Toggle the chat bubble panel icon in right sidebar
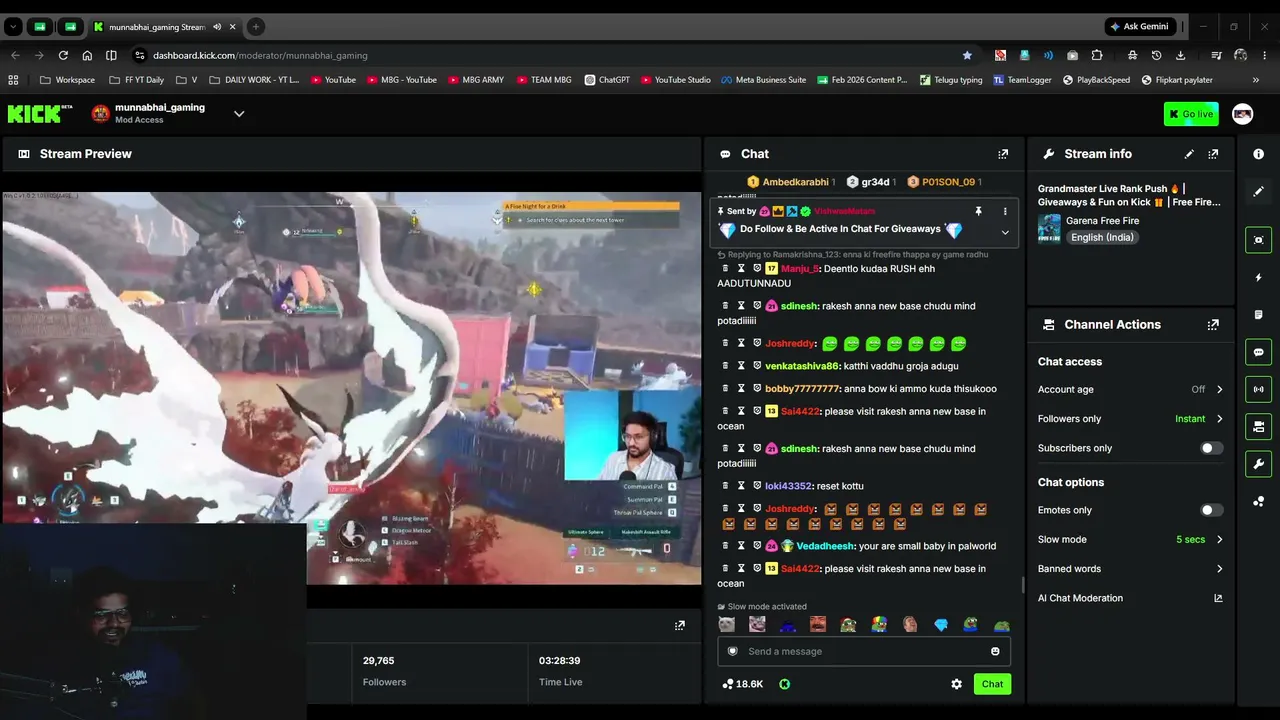This screenshot has width=1280, height=720. point(1258,352)
